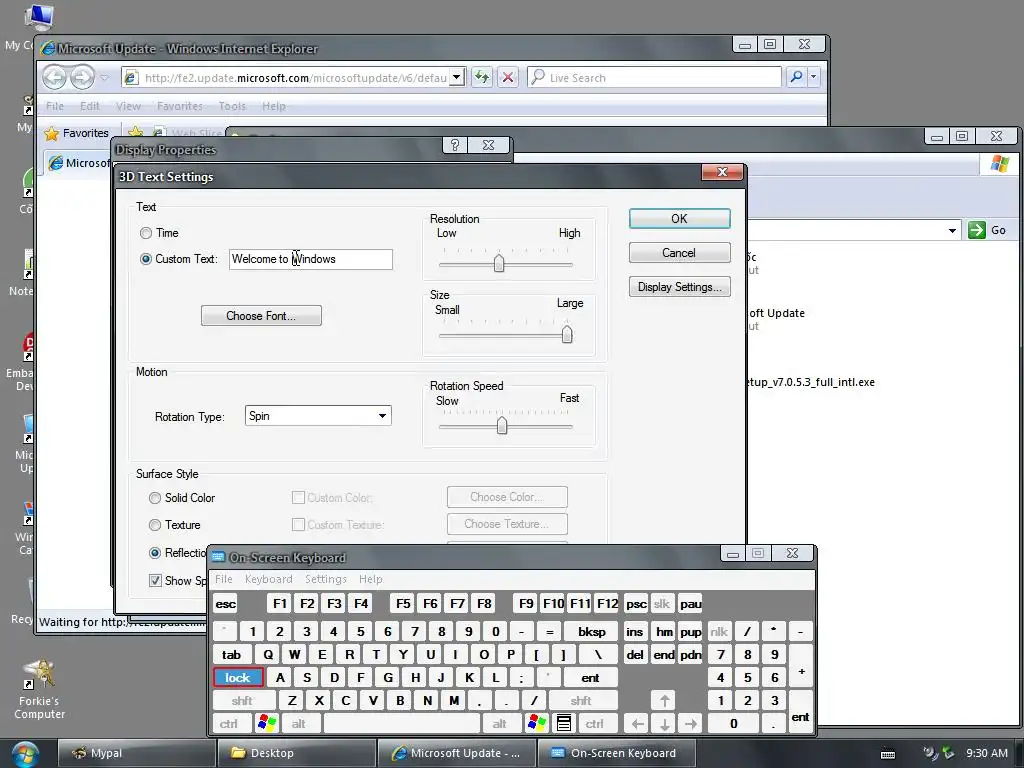Click the IE Stop loading button
This screenshot has height=768, width=1024.
pos(508,78)
